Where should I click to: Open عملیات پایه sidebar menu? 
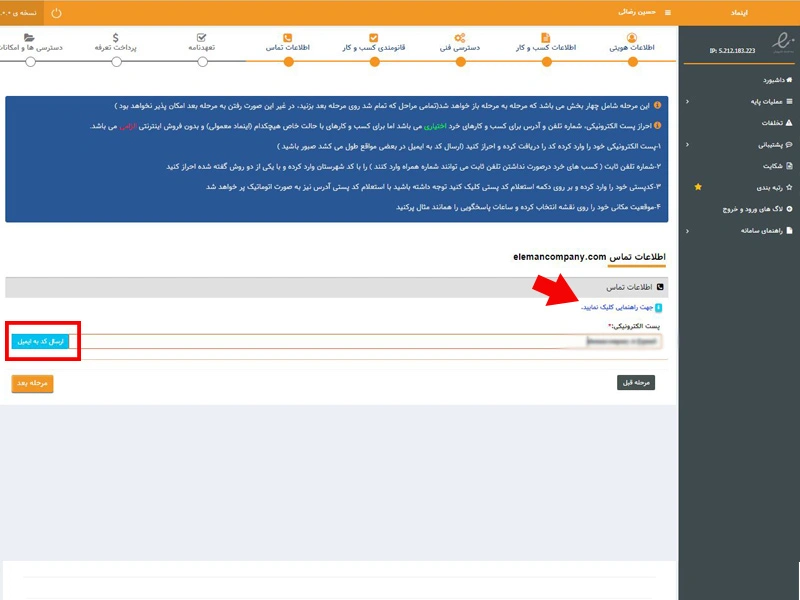tap(771, 102)
